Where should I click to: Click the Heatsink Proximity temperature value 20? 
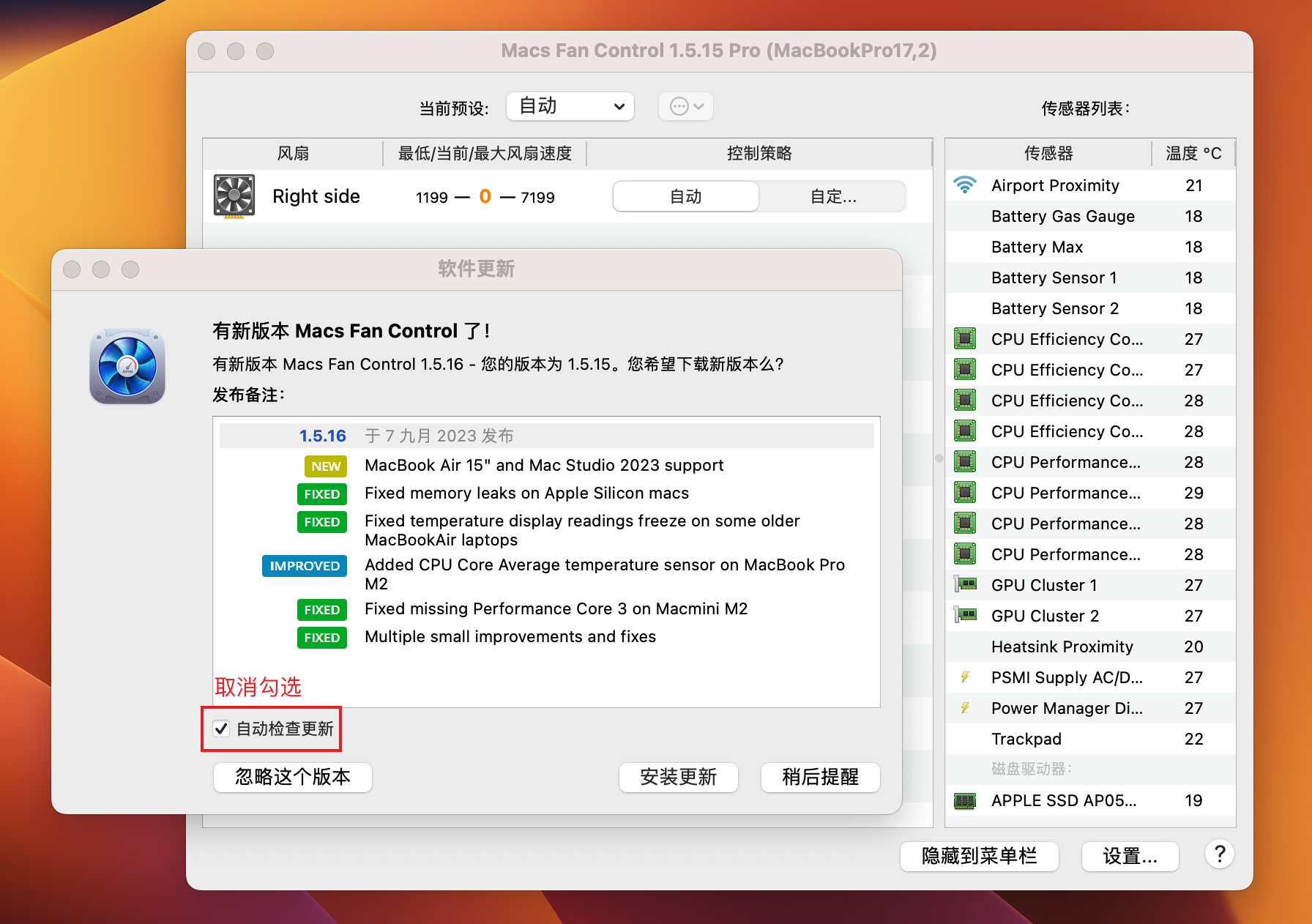pos(1193,647)
